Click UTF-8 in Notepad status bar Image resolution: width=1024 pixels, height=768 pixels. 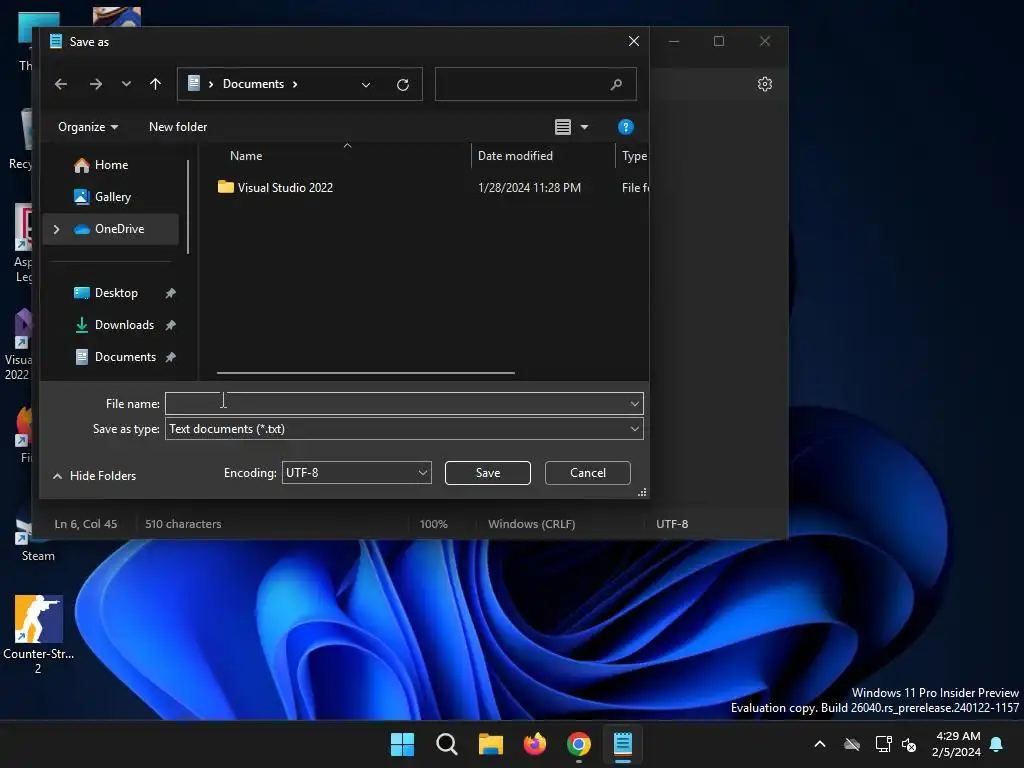pos(672,524)
